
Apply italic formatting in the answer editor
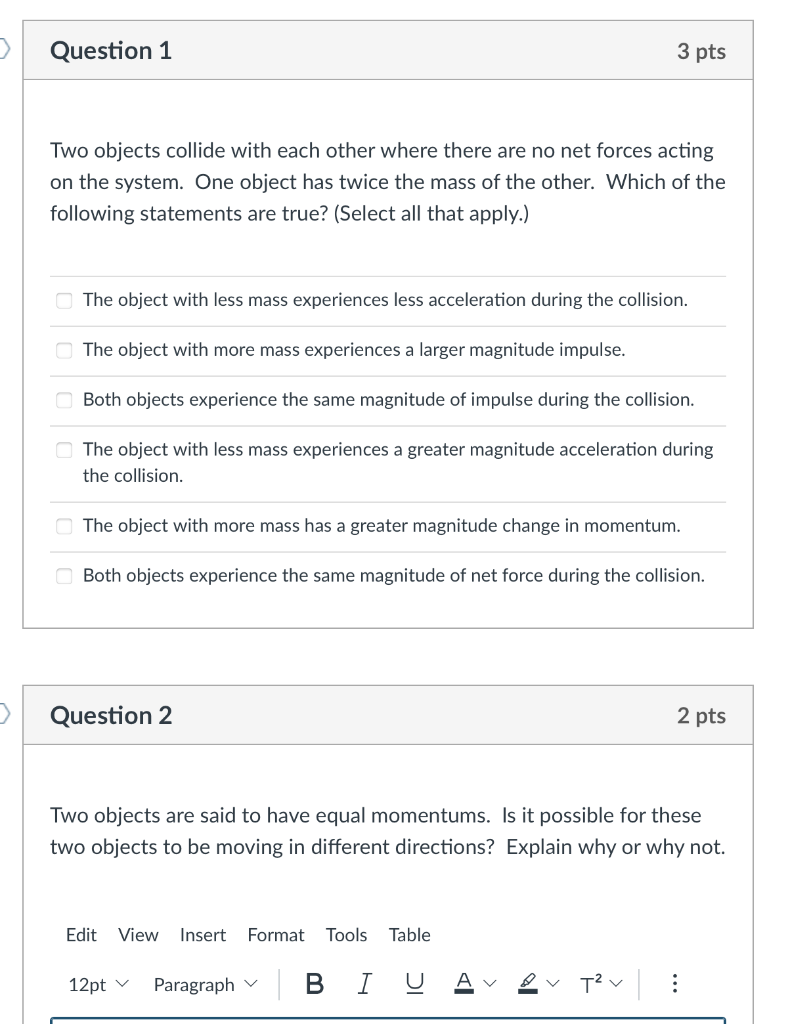(x=364, y=984)
